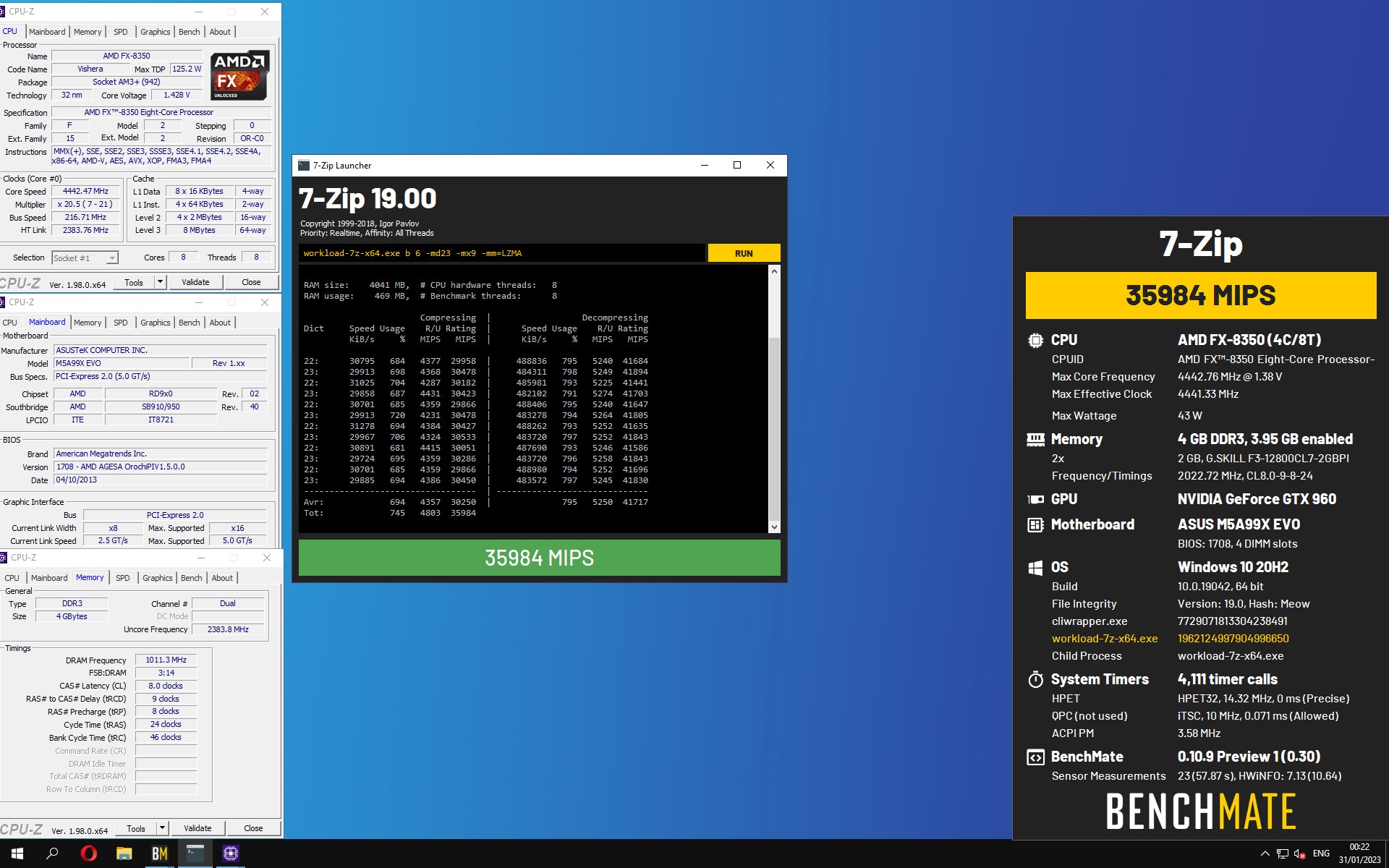Open SPD tab in bottom CPU-Z window

click(x=123, y=578)
